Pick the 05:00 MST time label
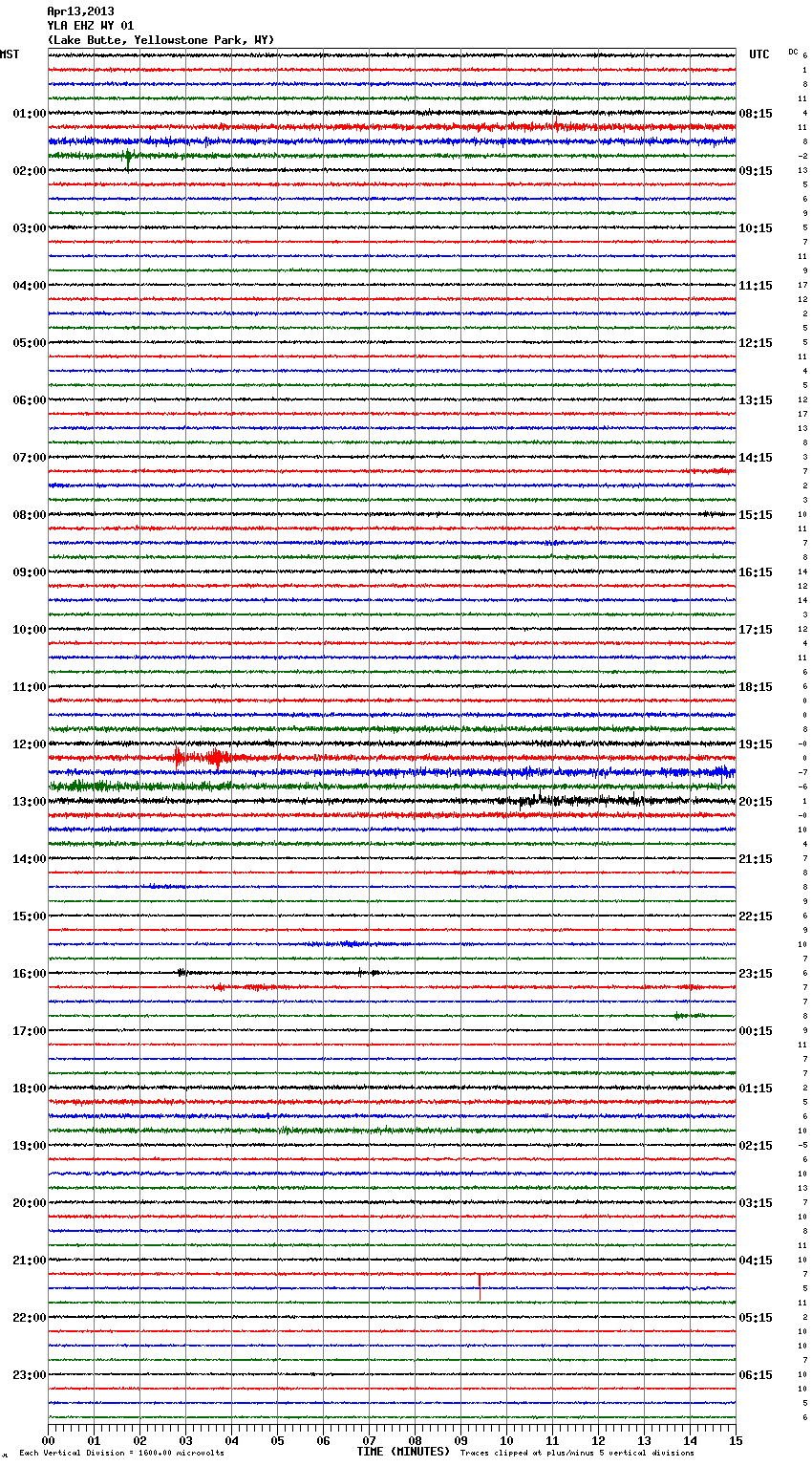The height and width of the screenshot is (1466, 812). (29, 343)
